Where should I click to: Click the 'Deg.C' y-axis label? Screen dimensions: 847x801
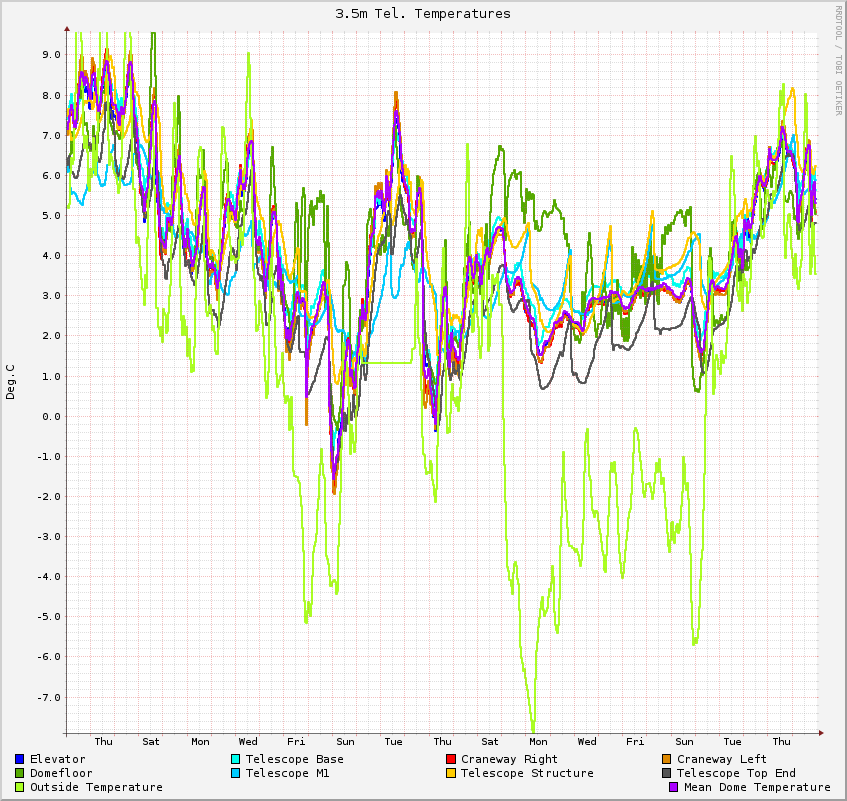pos(11,382)
